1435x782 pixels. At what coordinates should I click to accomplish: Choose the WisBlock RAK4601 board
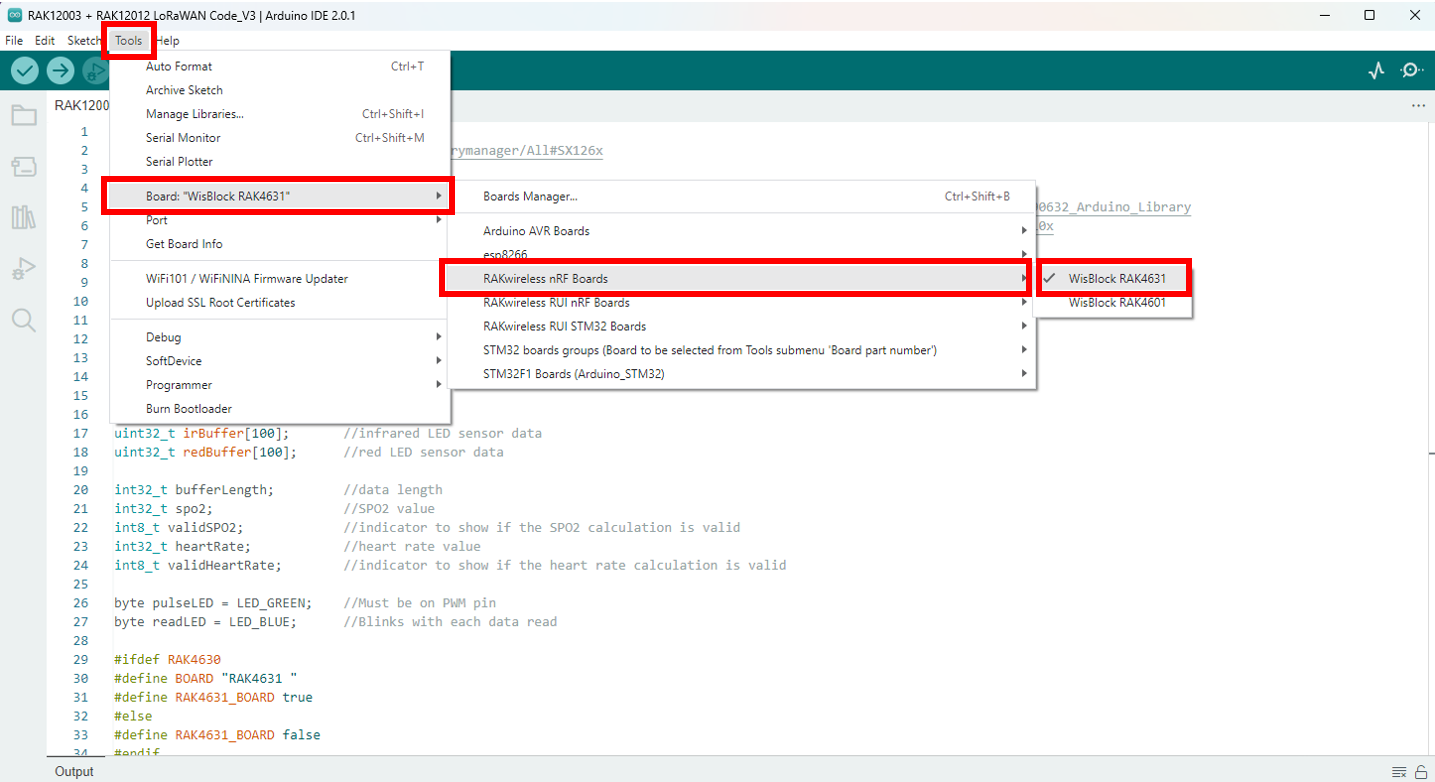1113,302
